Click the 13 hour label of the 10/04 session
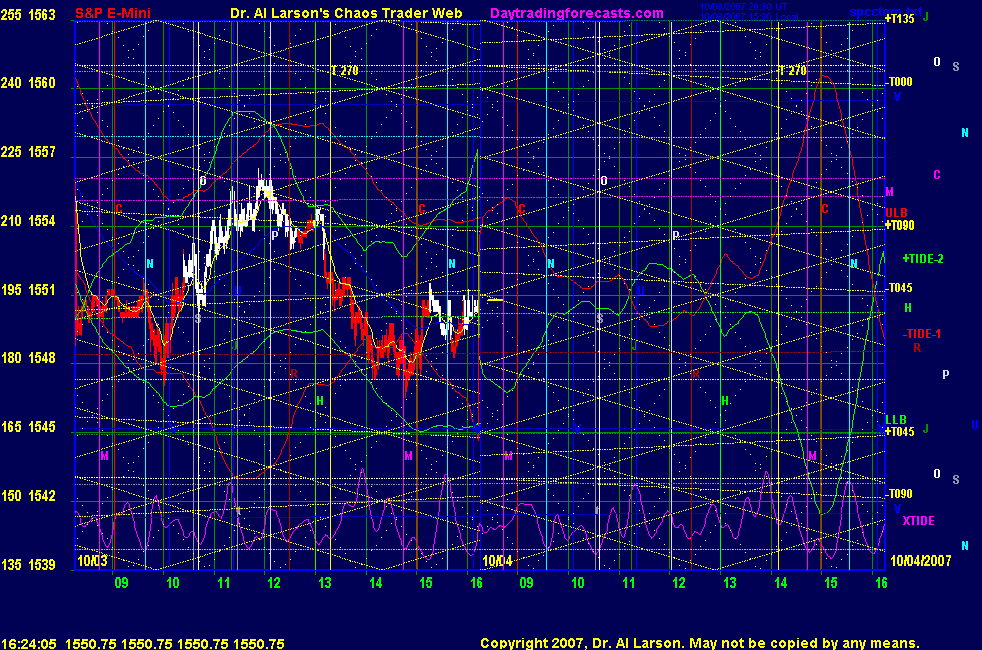The width and height of the screenshot is (982, 650). [x=730, y=583]
